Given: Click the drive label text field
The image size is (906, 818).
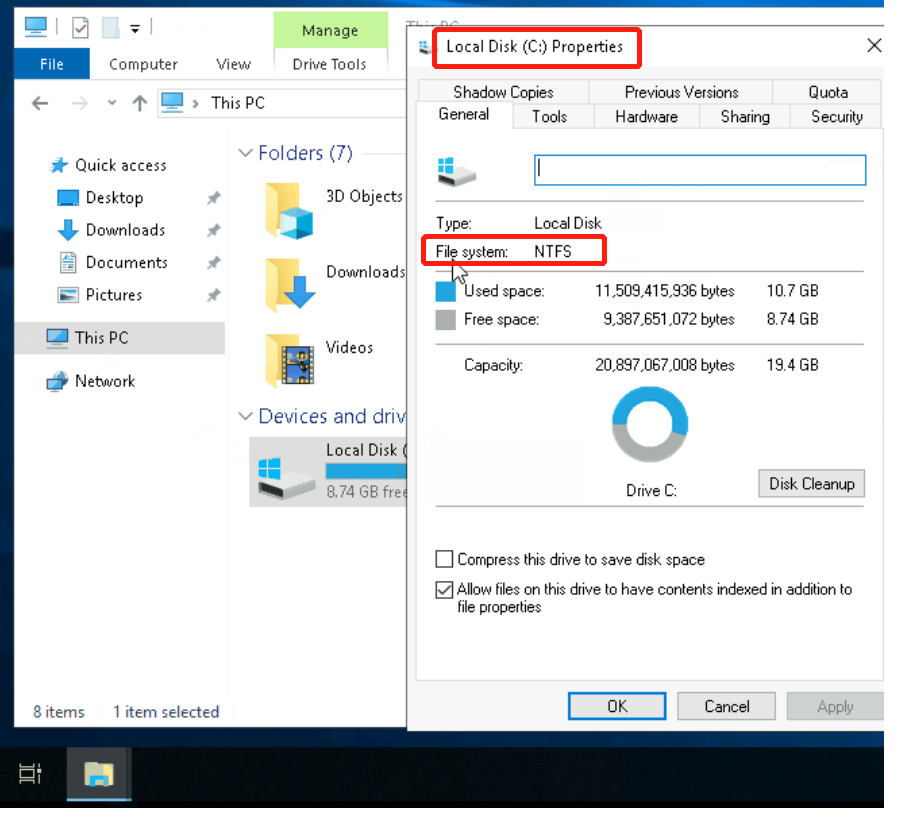Looking at the screenshot, I should pos(700,170).
